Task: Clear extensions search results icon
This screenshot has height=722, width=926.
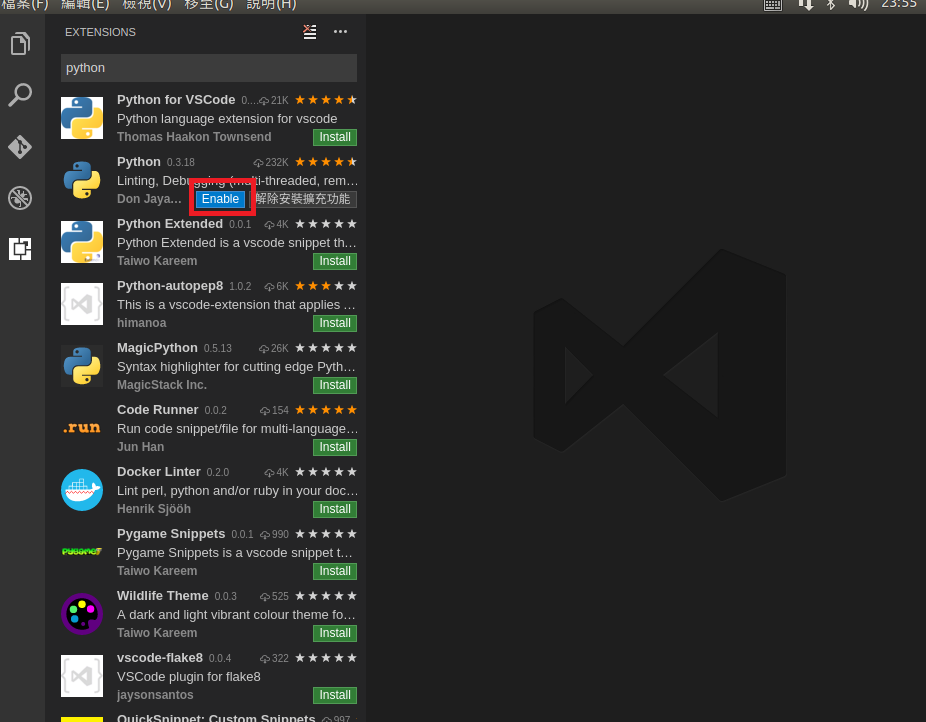Action: tap(310, 32)
